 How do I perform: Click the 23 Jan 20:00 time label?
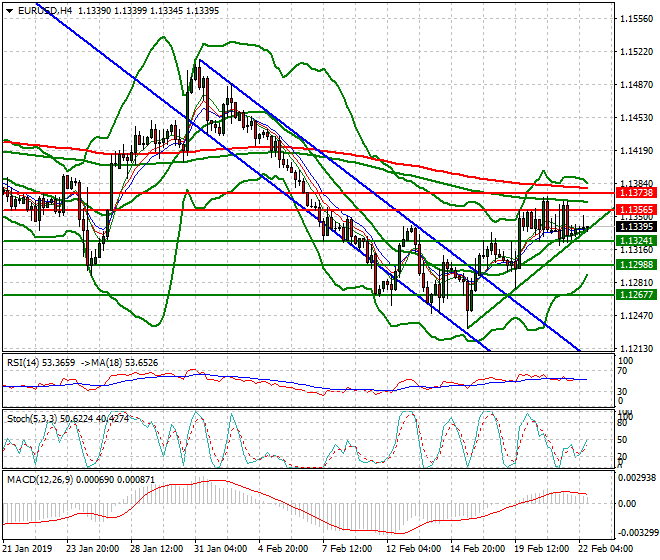93,549
